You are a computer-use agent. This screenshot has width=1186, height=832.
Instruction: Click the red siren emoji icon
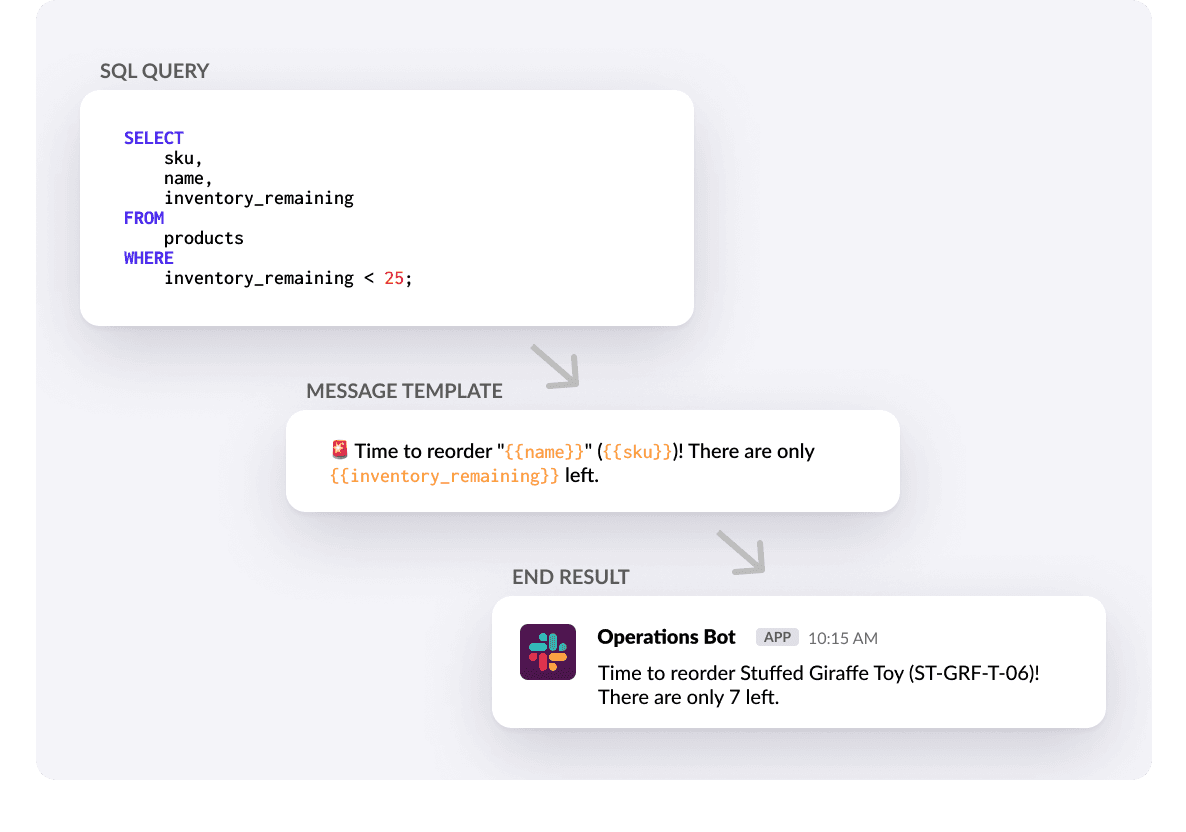tap(339, 451)
